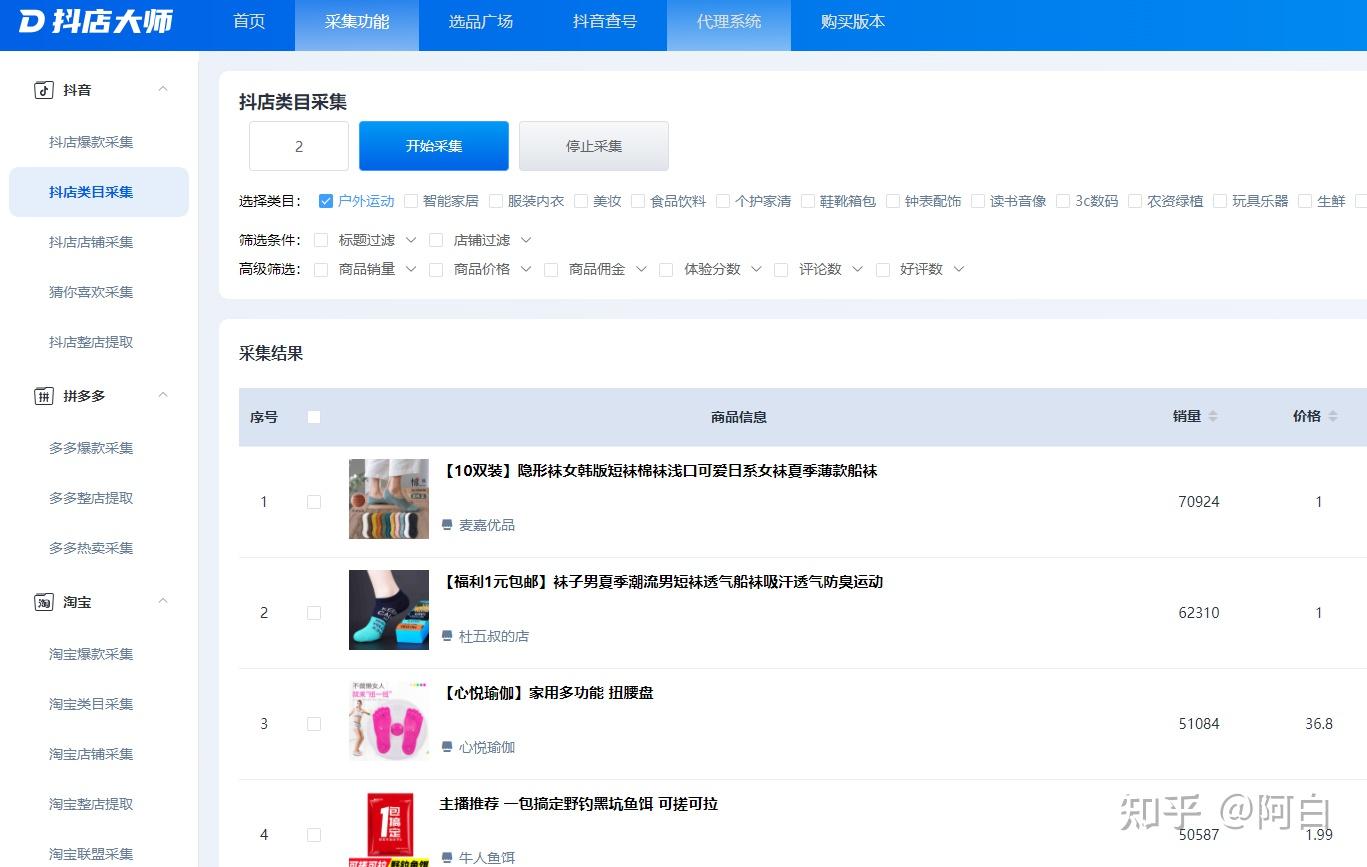
Task: Check the 服装内衣 category
Action: coord(496,201)
